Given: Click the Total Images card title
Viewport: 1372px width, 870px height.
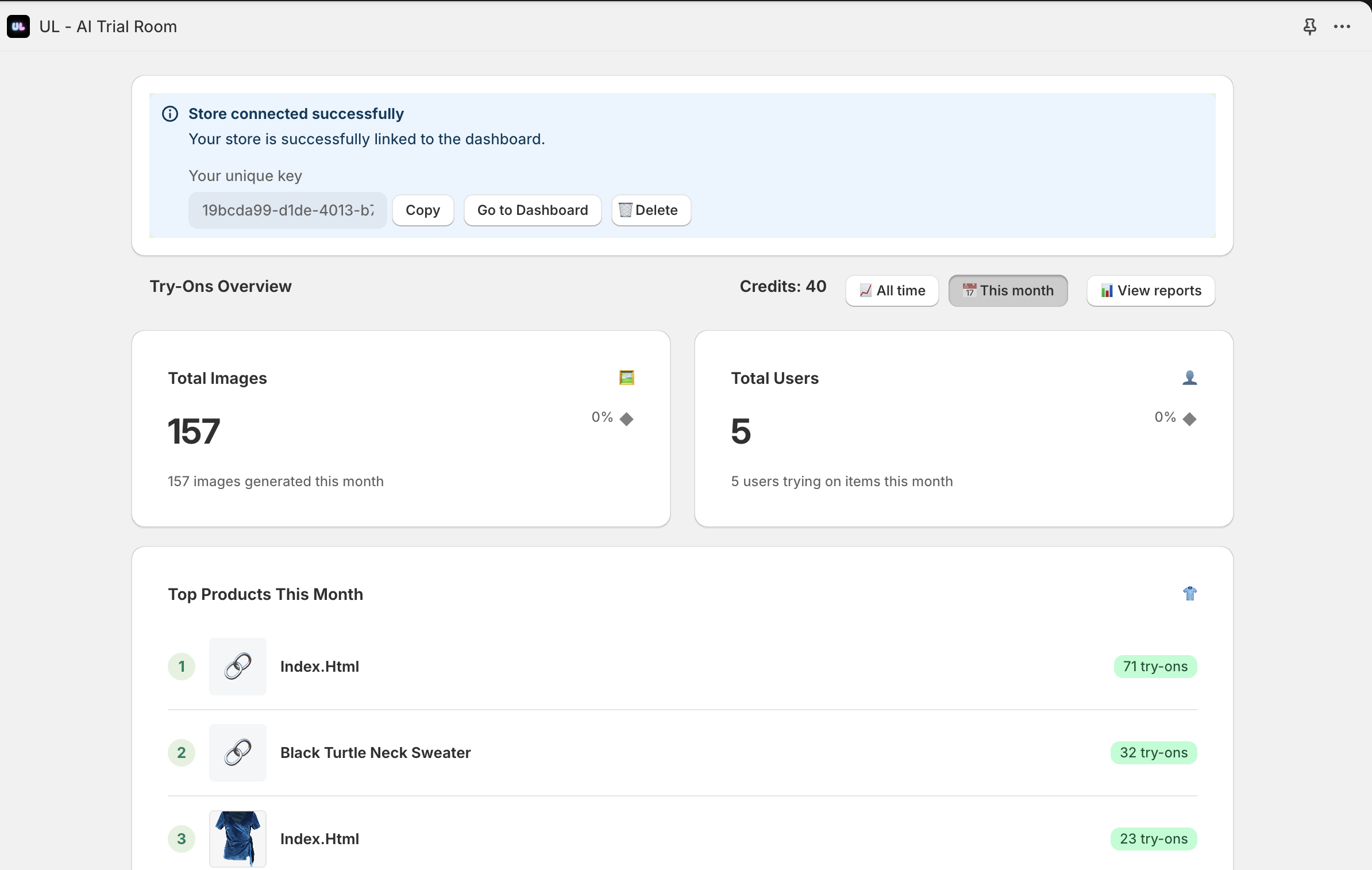Looking at the screenshot, I should coord(217,378).
